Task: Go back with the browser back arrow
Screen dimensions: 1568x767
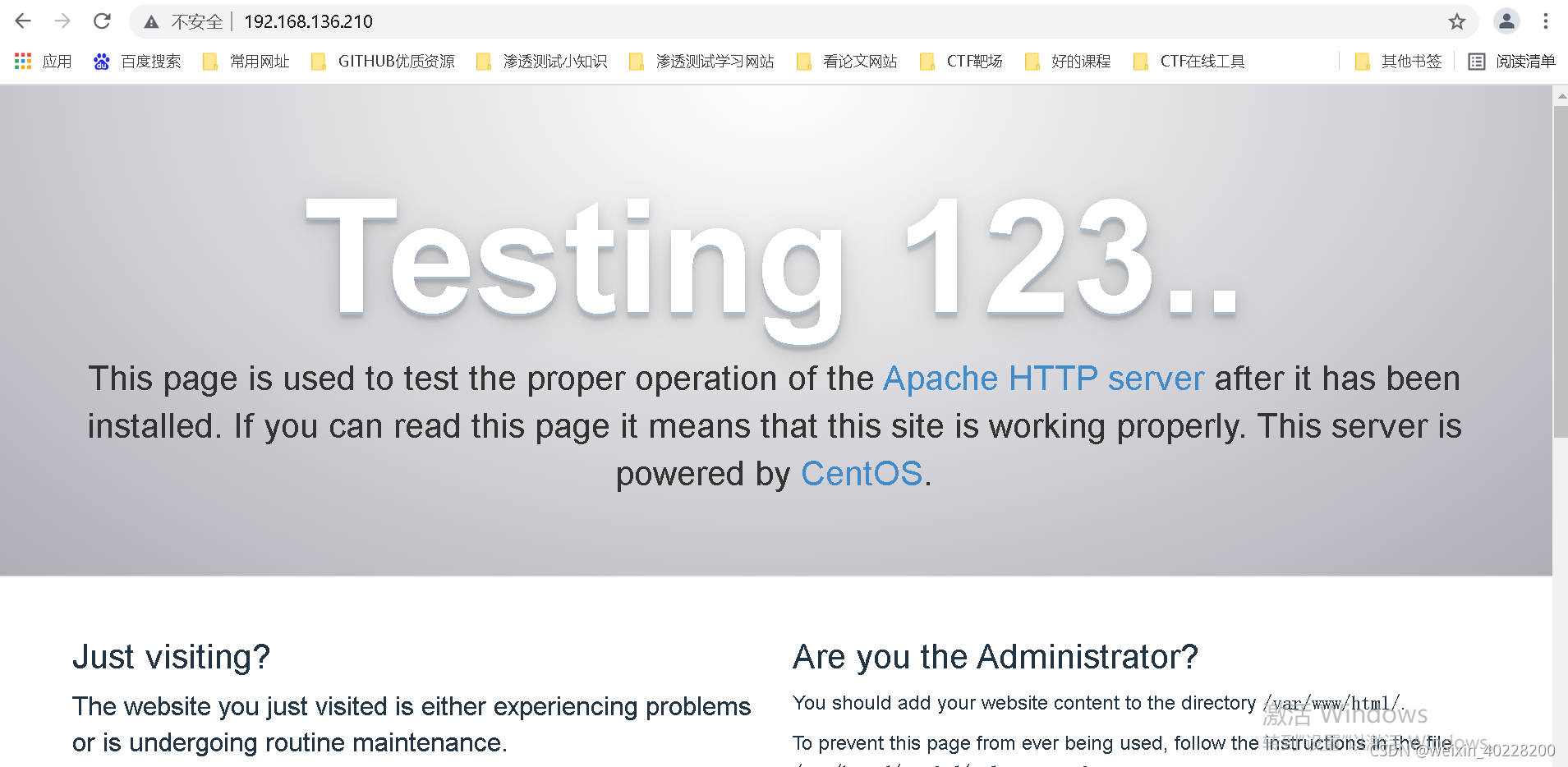Action: coord(23,21)
